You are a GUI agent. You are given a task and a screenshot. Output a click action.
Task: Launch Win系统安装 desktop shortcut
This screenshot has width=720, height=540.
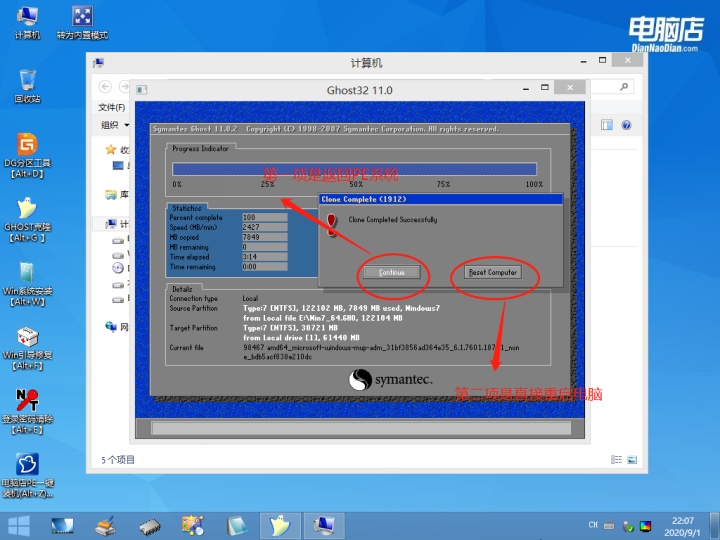[x=27, y=284]
